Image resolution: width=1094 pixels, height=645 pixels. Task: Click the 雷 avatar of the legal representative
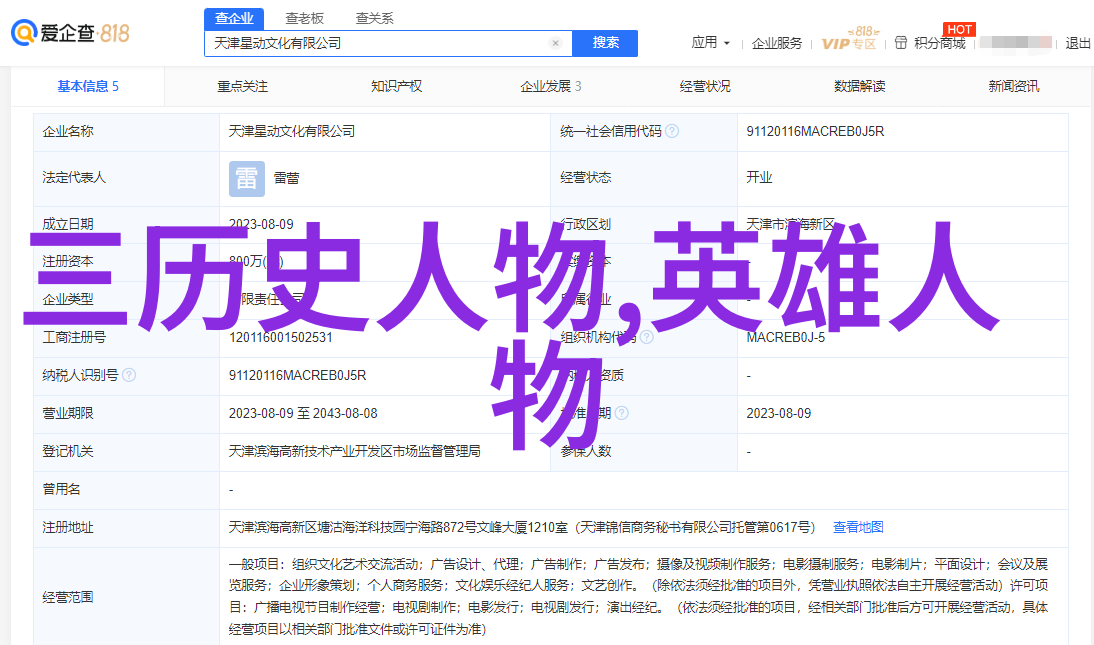coord(247,178)
